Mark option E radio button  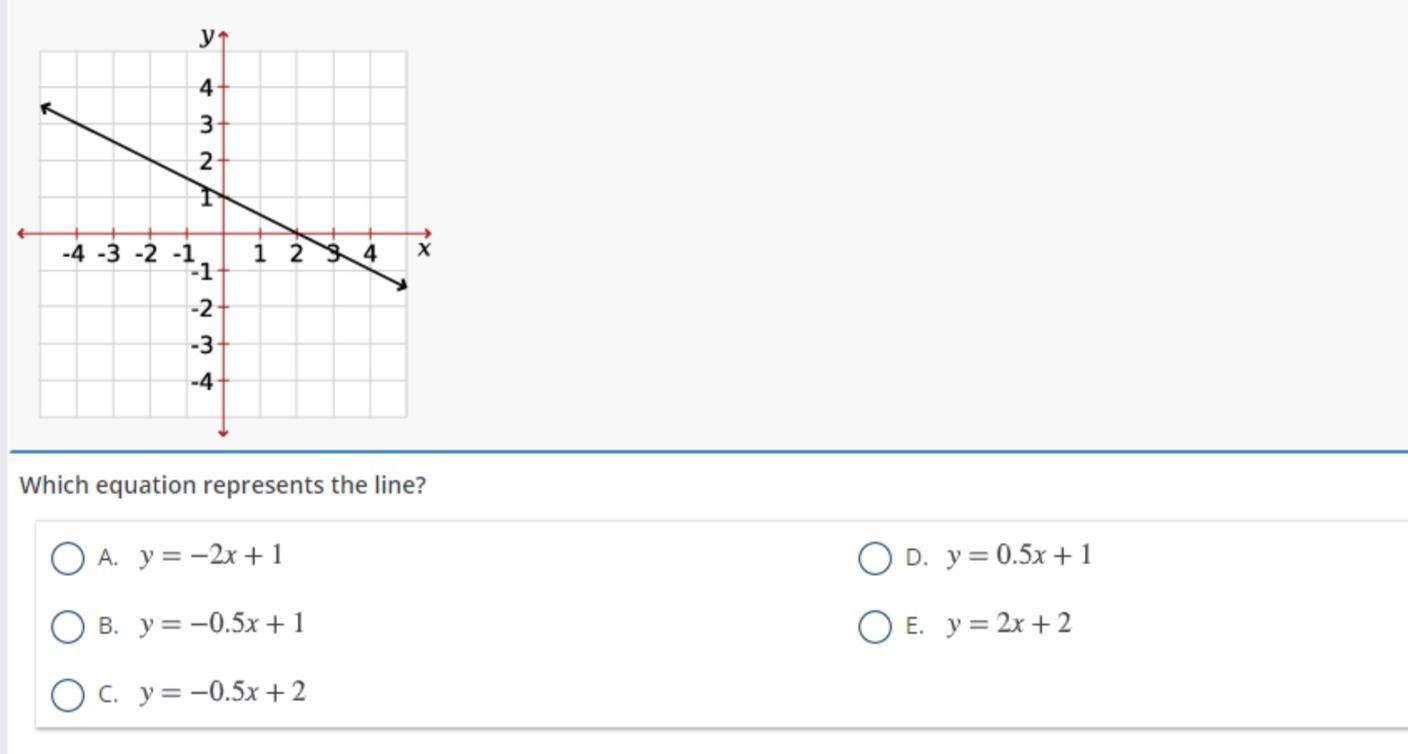pos(875,626)
